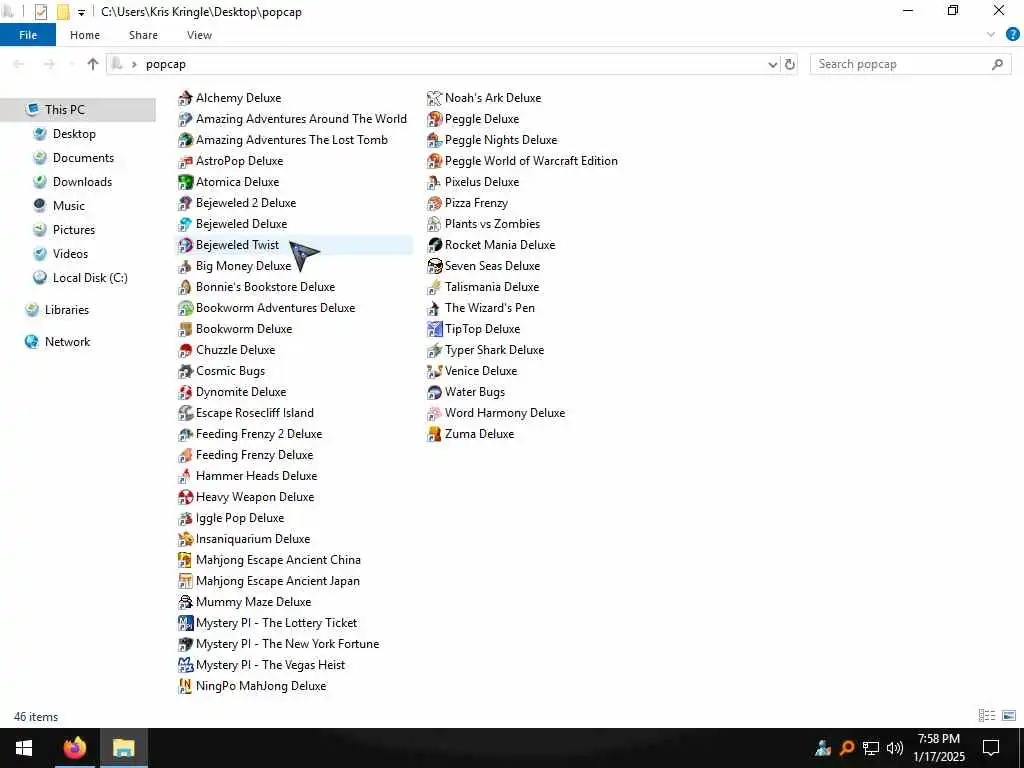Select the Peggle Deluxe icon
Screen dimensions: 1024x768
pyautogui.click(x=434, y=119)
